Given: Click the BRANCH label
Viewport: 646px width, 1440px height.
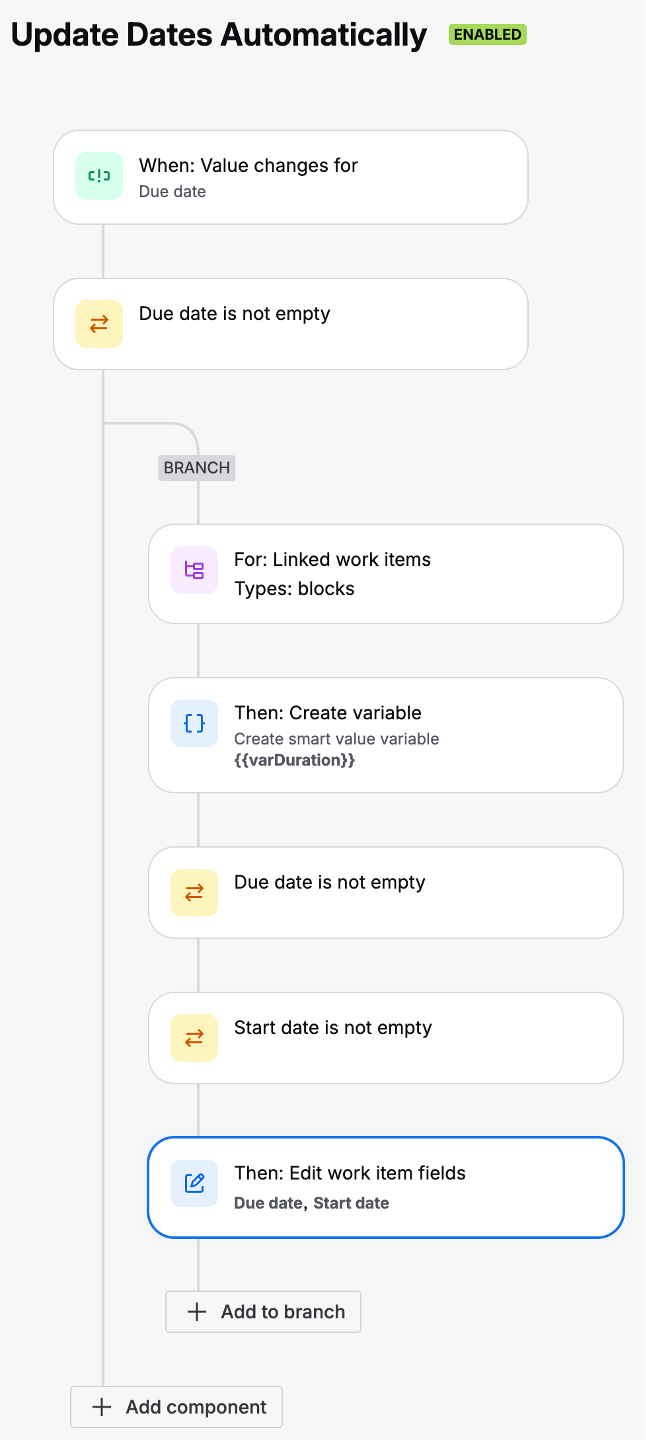Looking at the screenshot, I should tap(196, 467).
